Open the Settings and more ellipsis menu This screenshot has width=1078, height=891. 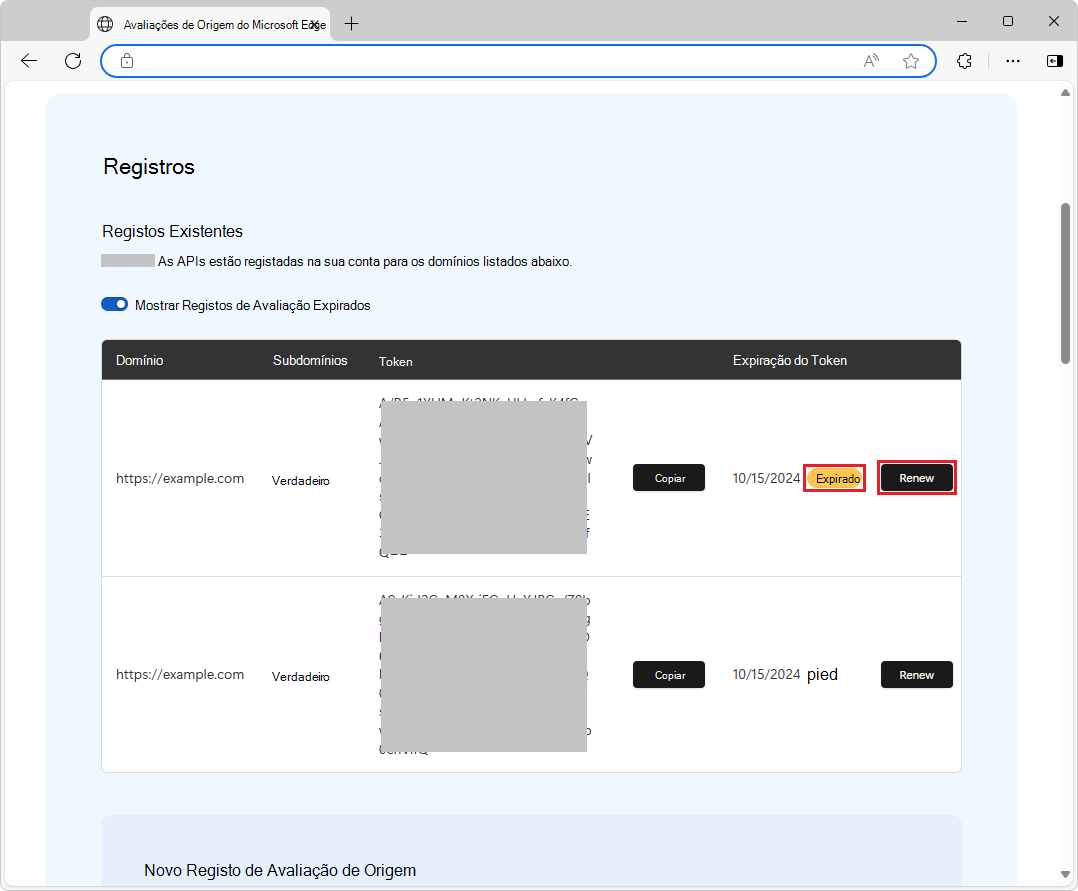tap(1013, 61)
